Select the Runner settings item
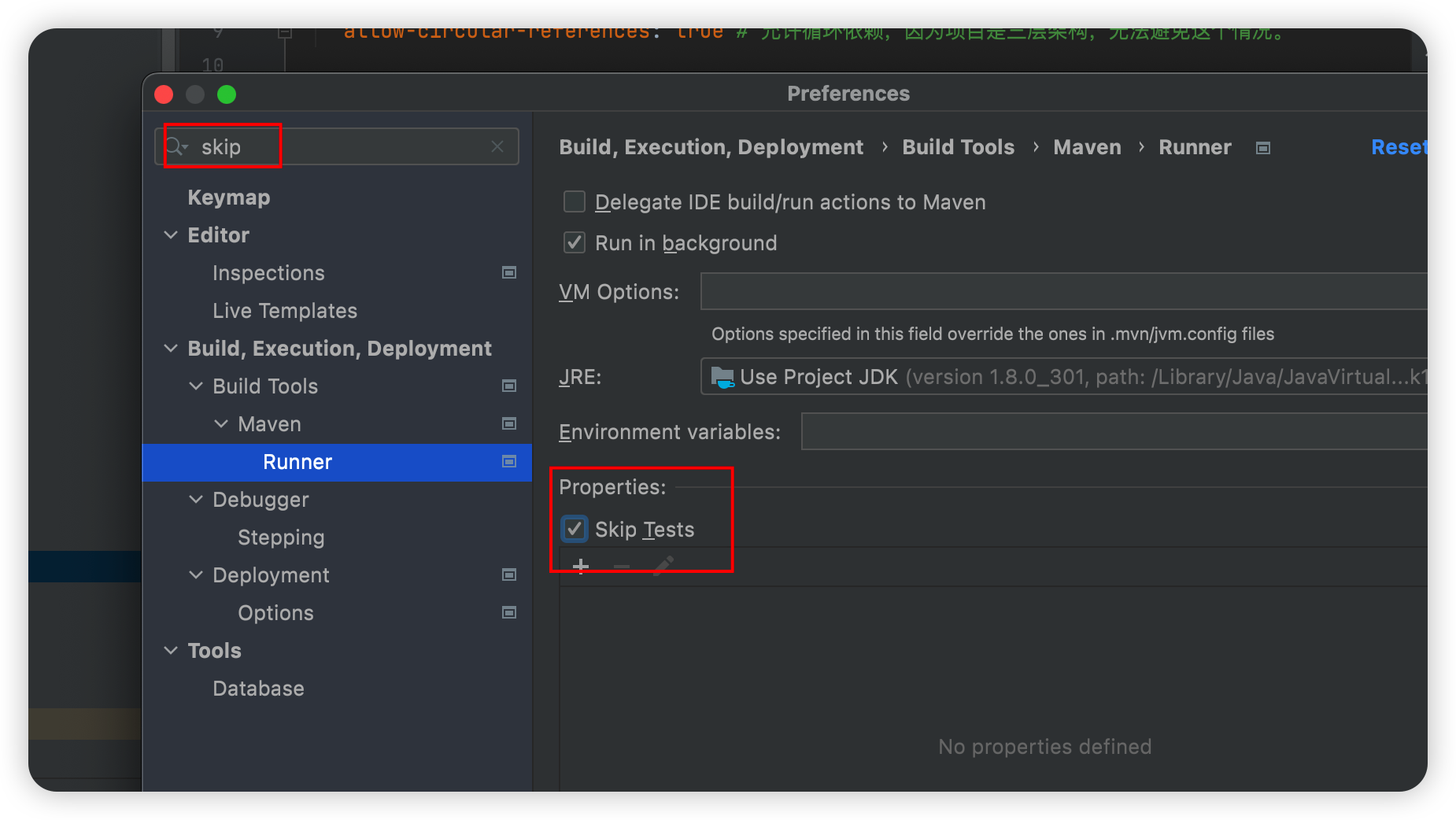Viewport: 1456px width, 820px height. [337, 462]
